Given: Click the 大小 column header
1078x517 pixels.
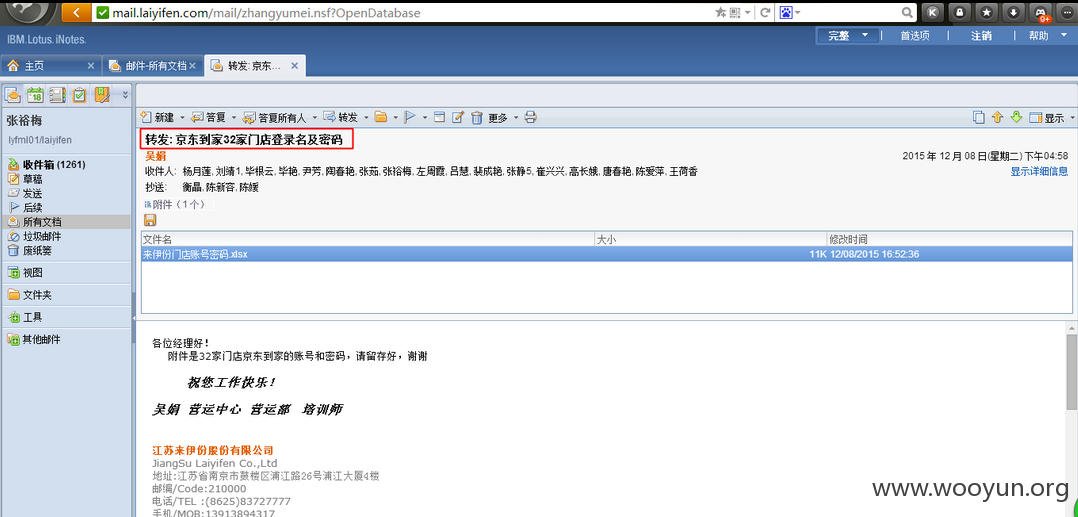Looking at the screenshot, I should [x=711, y=239].
